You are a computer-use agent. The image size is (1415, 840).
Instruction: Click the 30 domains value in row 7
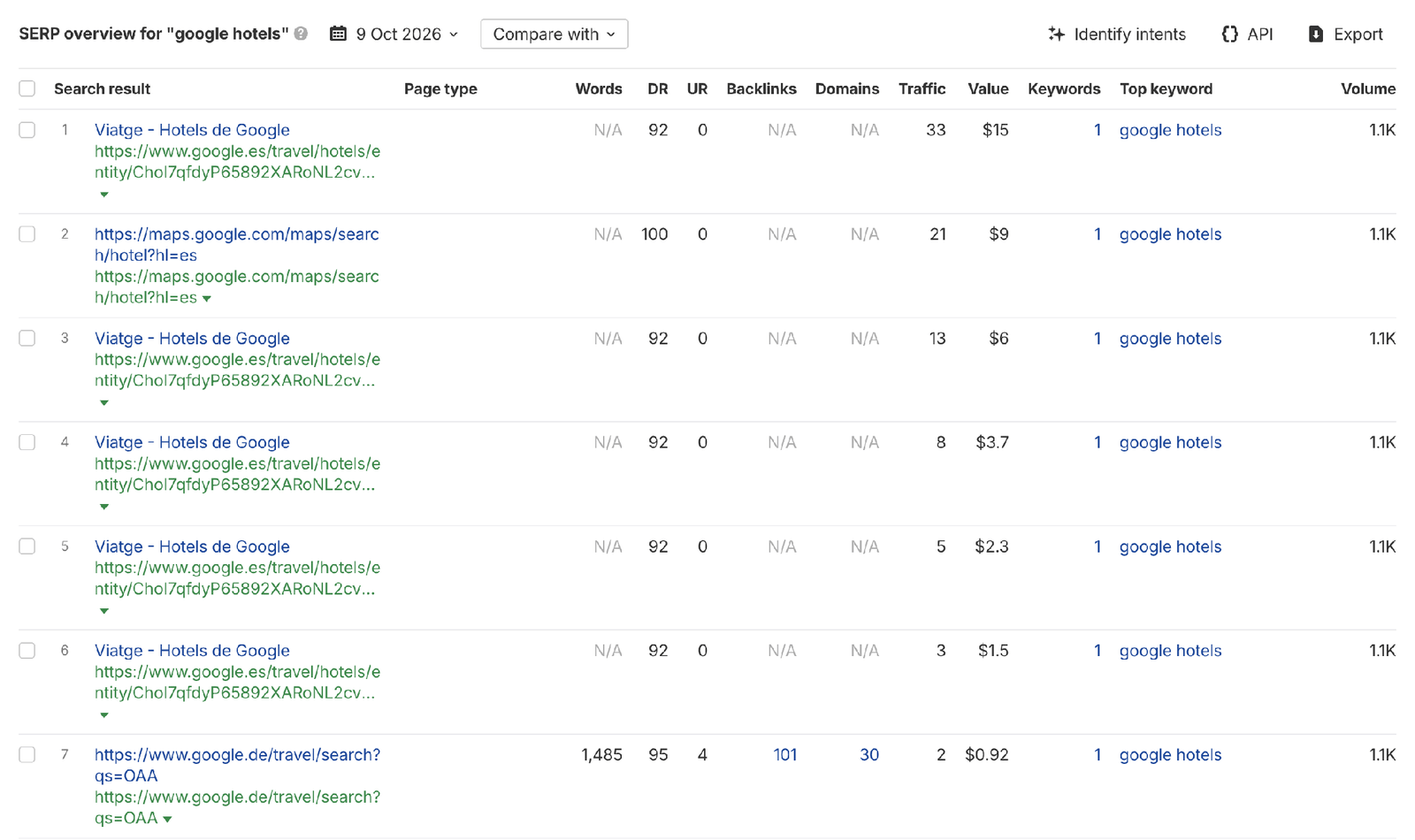(x=869, y=755)
